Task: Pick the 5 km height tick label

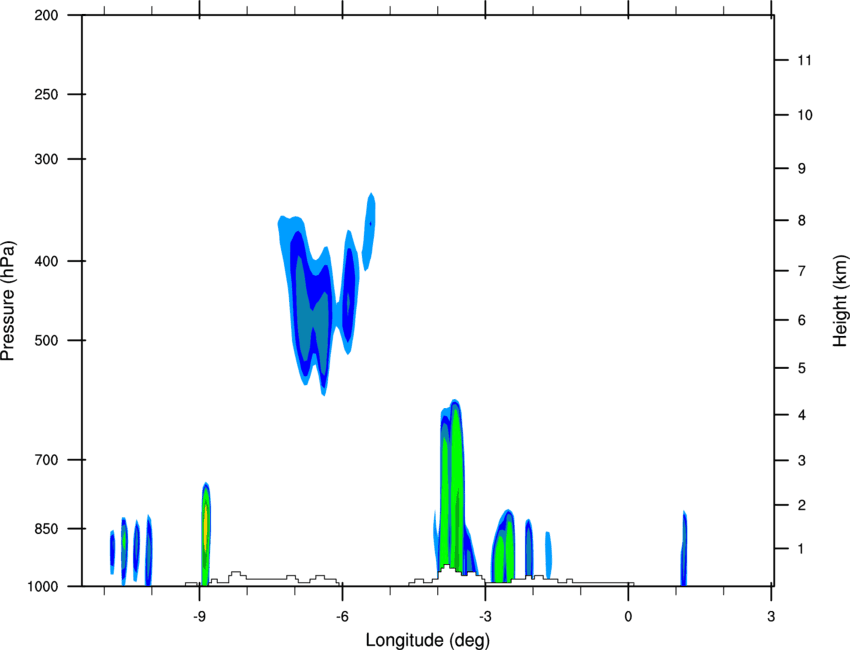Action: (802, 369)
